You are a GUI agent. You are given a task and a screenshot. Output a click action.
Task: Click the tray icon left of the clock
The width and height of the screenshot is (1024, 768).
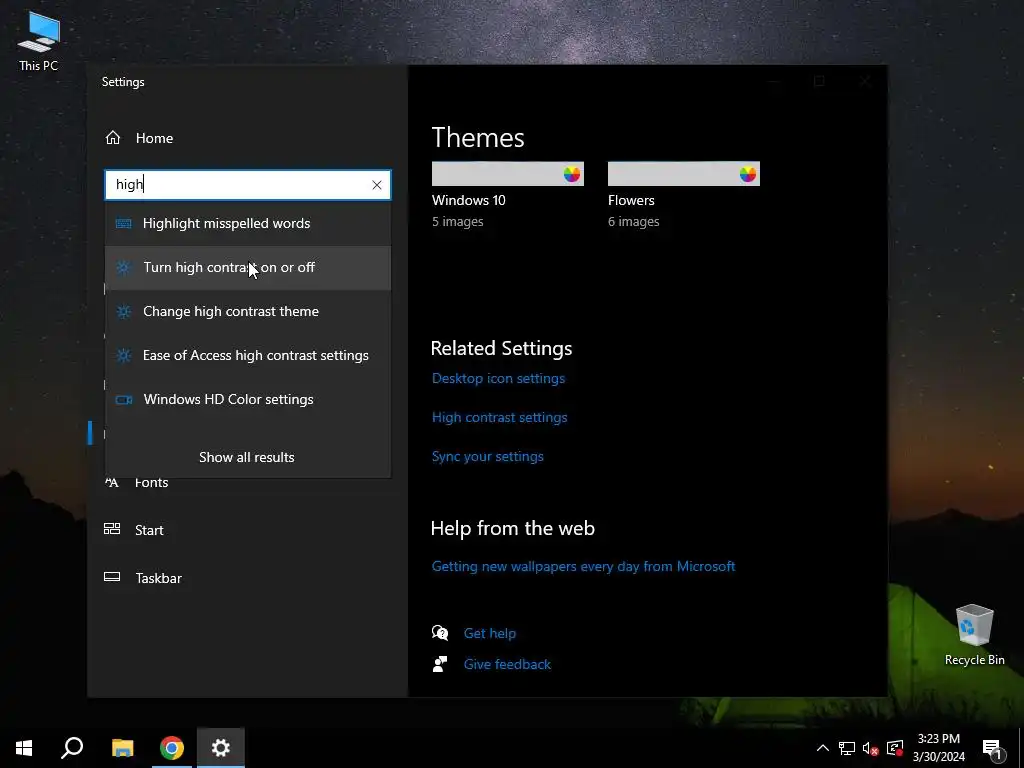[x=895, y=748]
